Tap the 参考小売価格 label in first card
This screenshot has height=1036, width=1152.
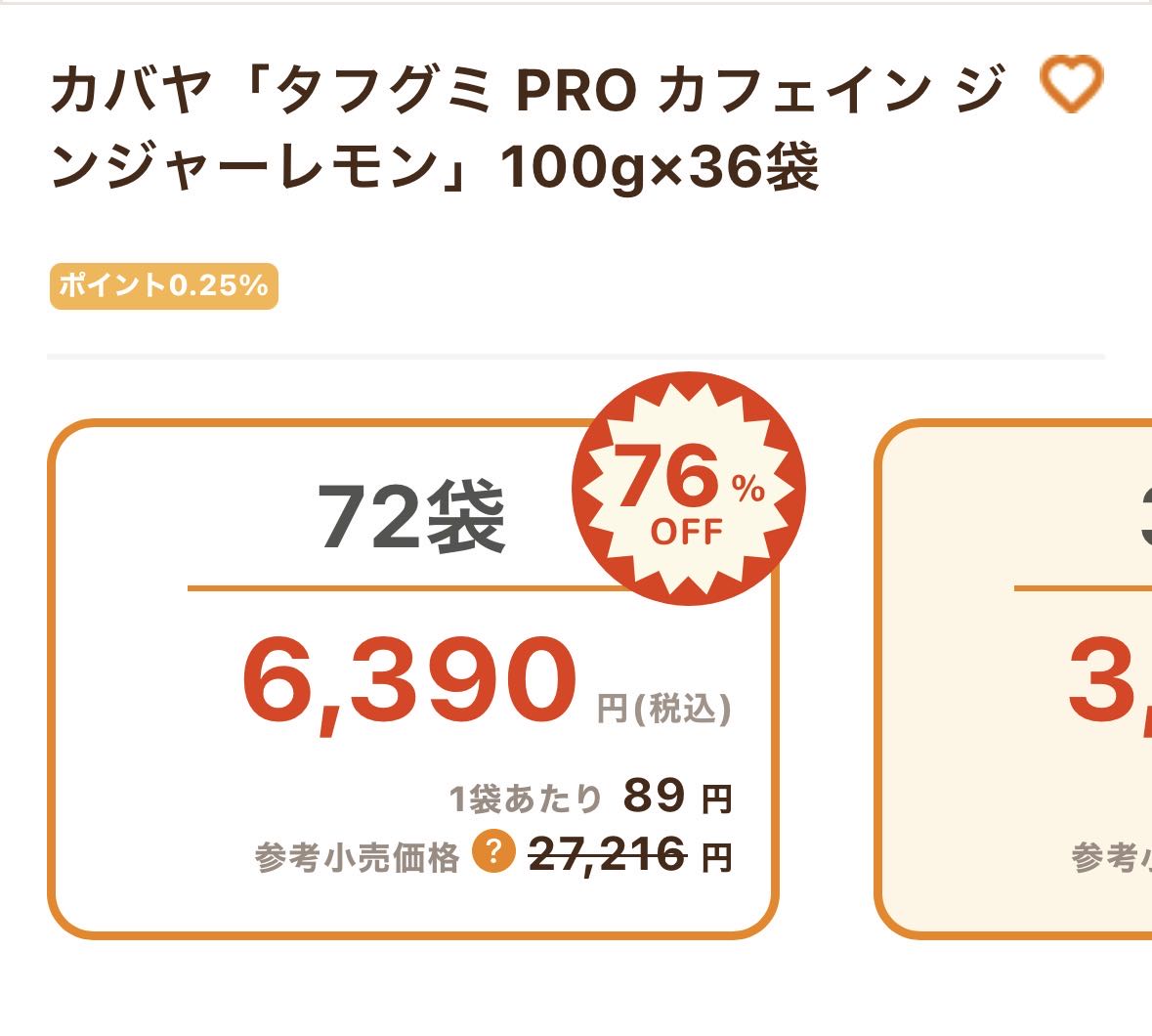(358, 857)
